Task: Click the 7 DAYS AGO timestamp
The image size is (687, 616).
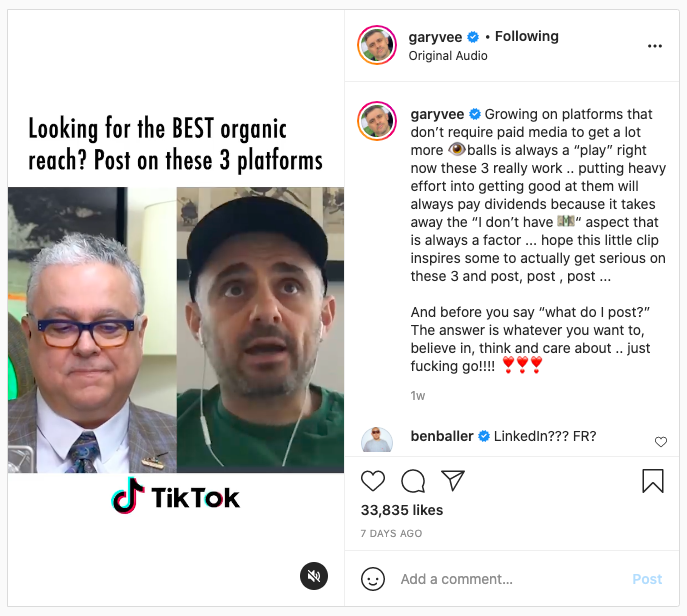Action: click(x=391, y=534)
